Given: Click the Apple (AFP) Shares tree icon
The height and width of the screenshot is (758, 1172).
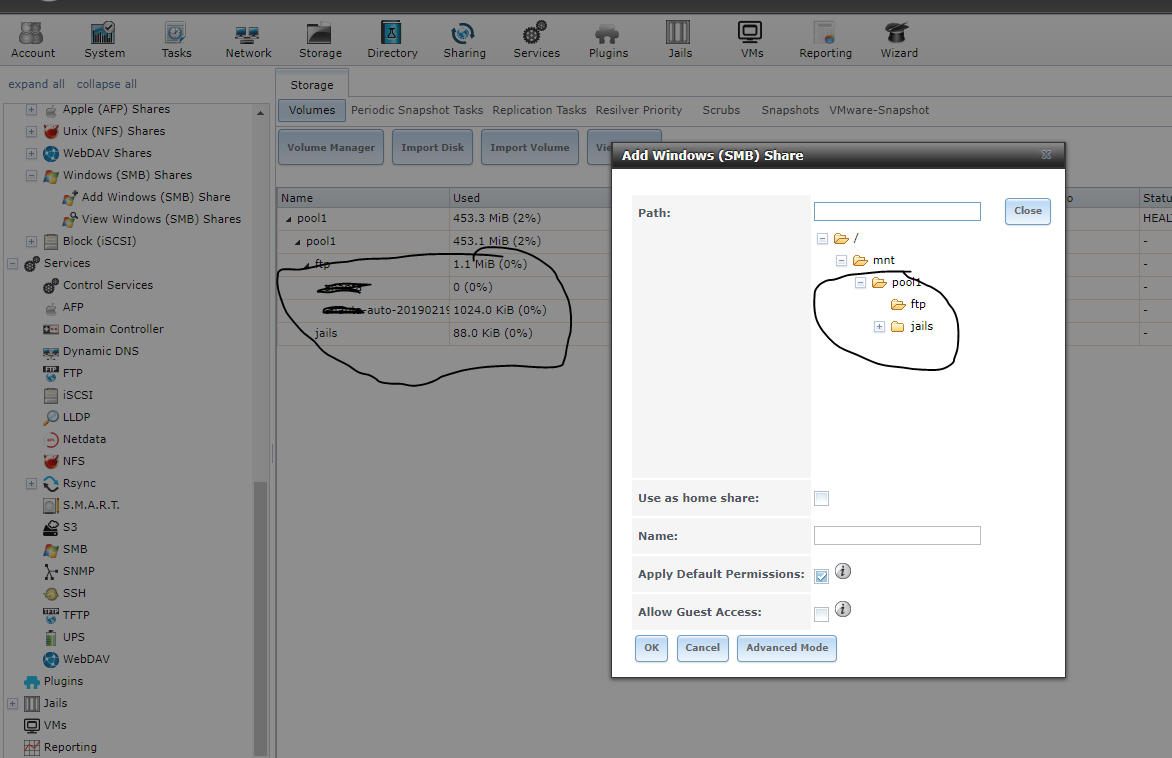Looking at the screenshot, I should (51, 110).
